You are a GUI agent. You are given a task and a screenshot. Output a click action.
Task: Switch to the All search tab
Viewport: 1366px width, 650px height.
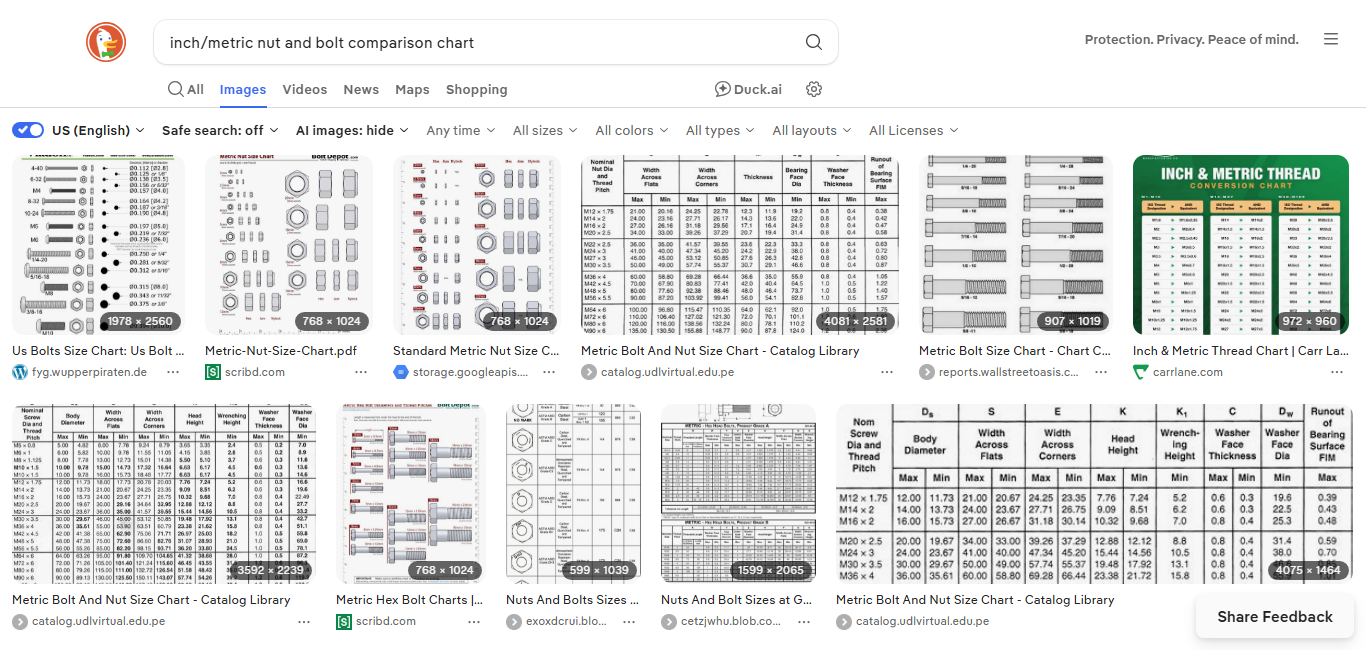point(186,89)
